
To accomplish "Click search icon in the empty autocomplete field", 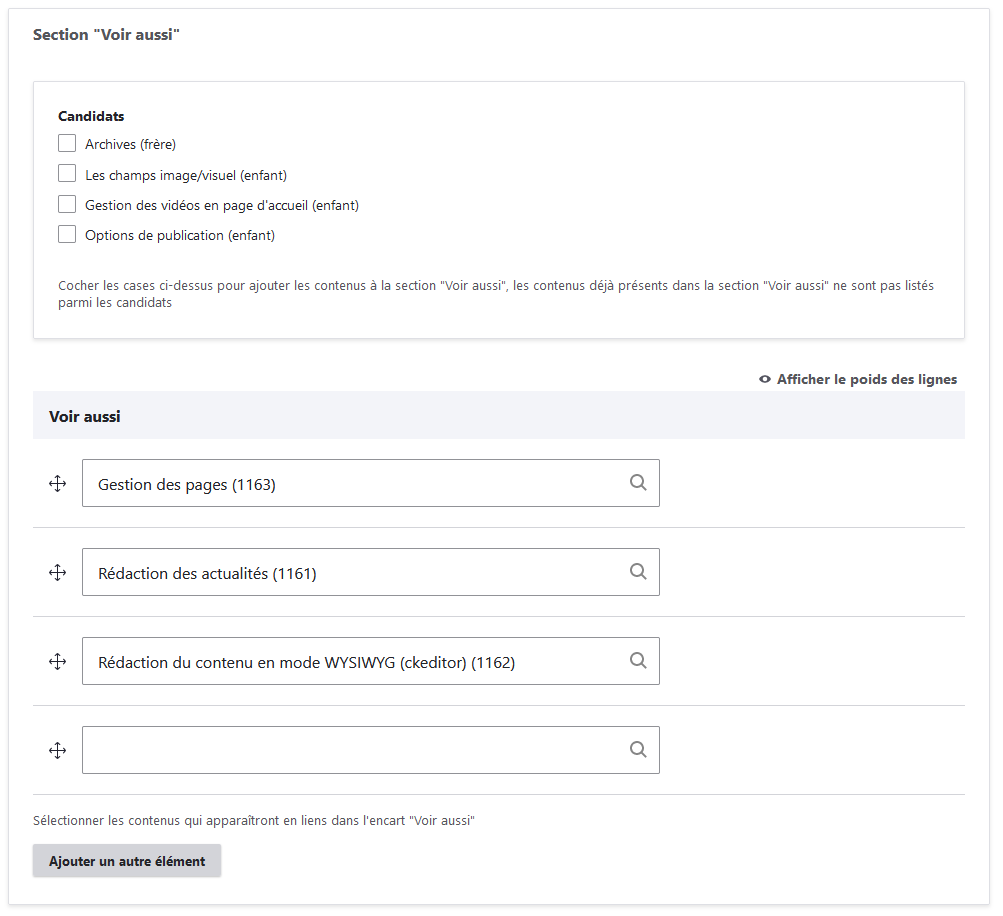I will [638, 750].
